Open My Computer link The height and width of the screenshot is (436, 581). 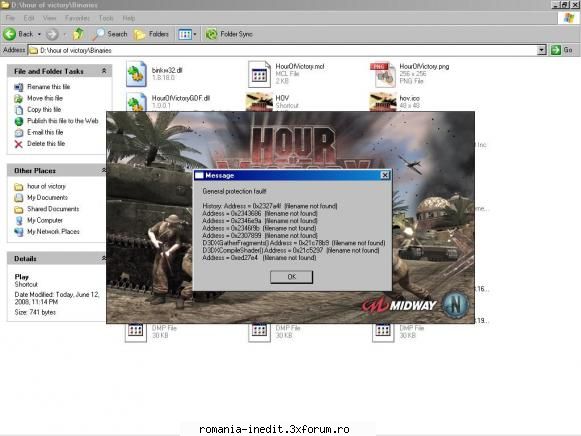pos(45,220)
